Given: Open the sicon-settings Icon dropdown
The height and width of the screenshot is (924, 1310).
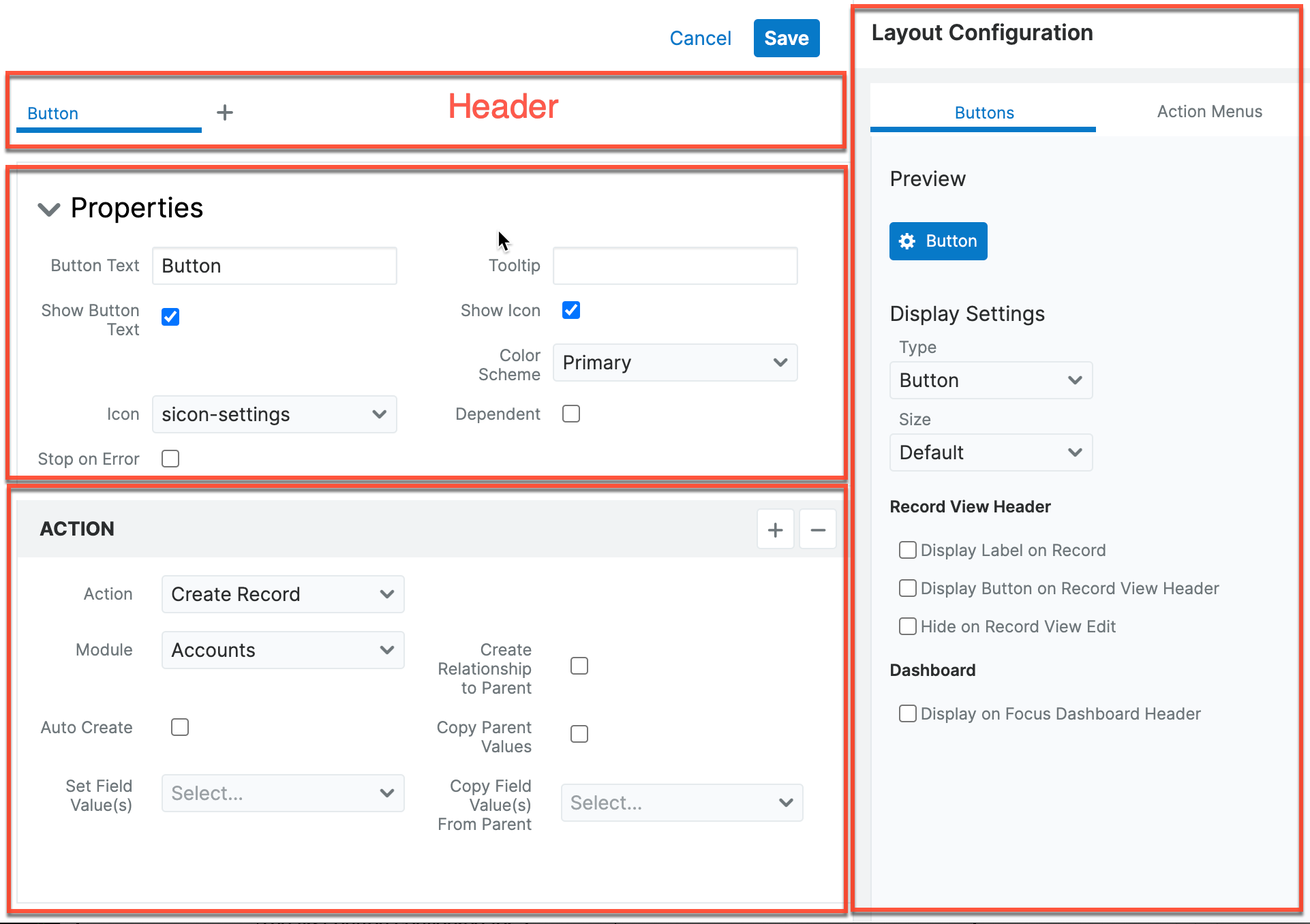Looking at the screenshot, I should click(x=274, y=414).
